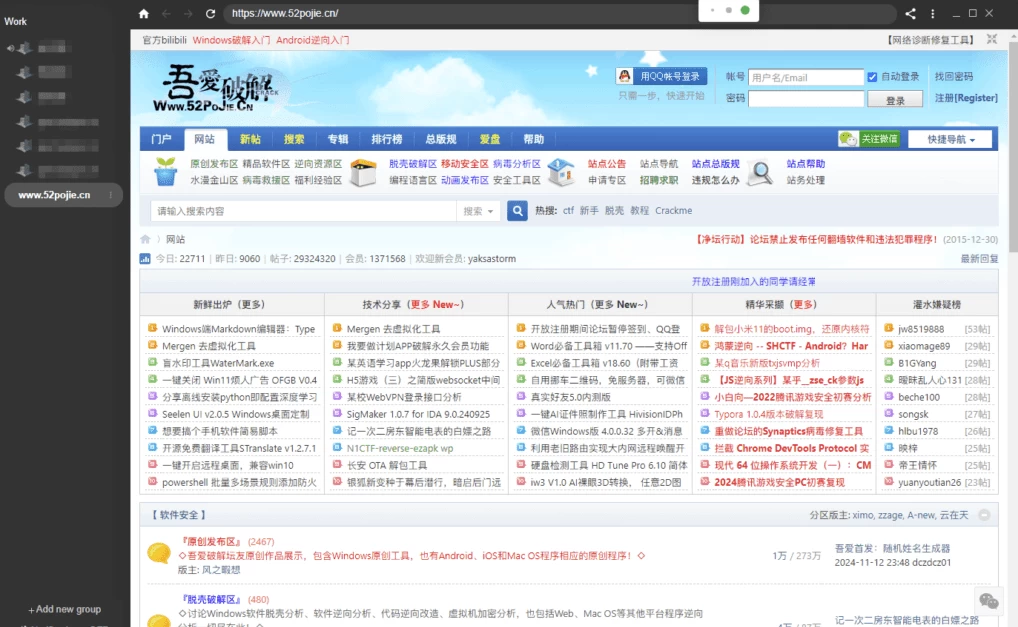
Task: Select the 排行榜 navigation tab
Action: [386, 139]
